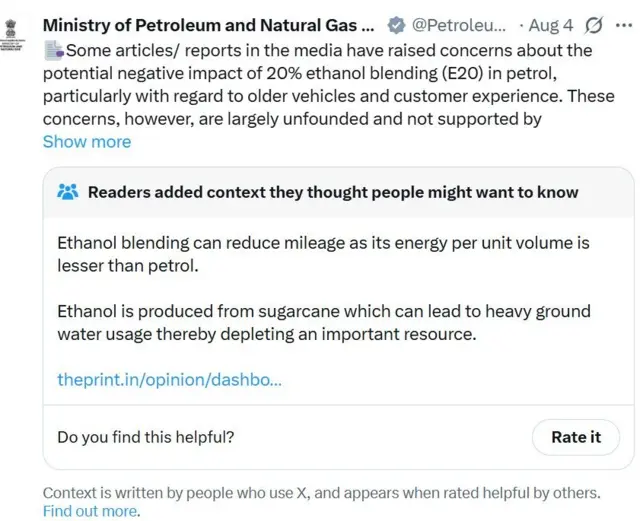Follow the Find out more link

click(91, 511)
